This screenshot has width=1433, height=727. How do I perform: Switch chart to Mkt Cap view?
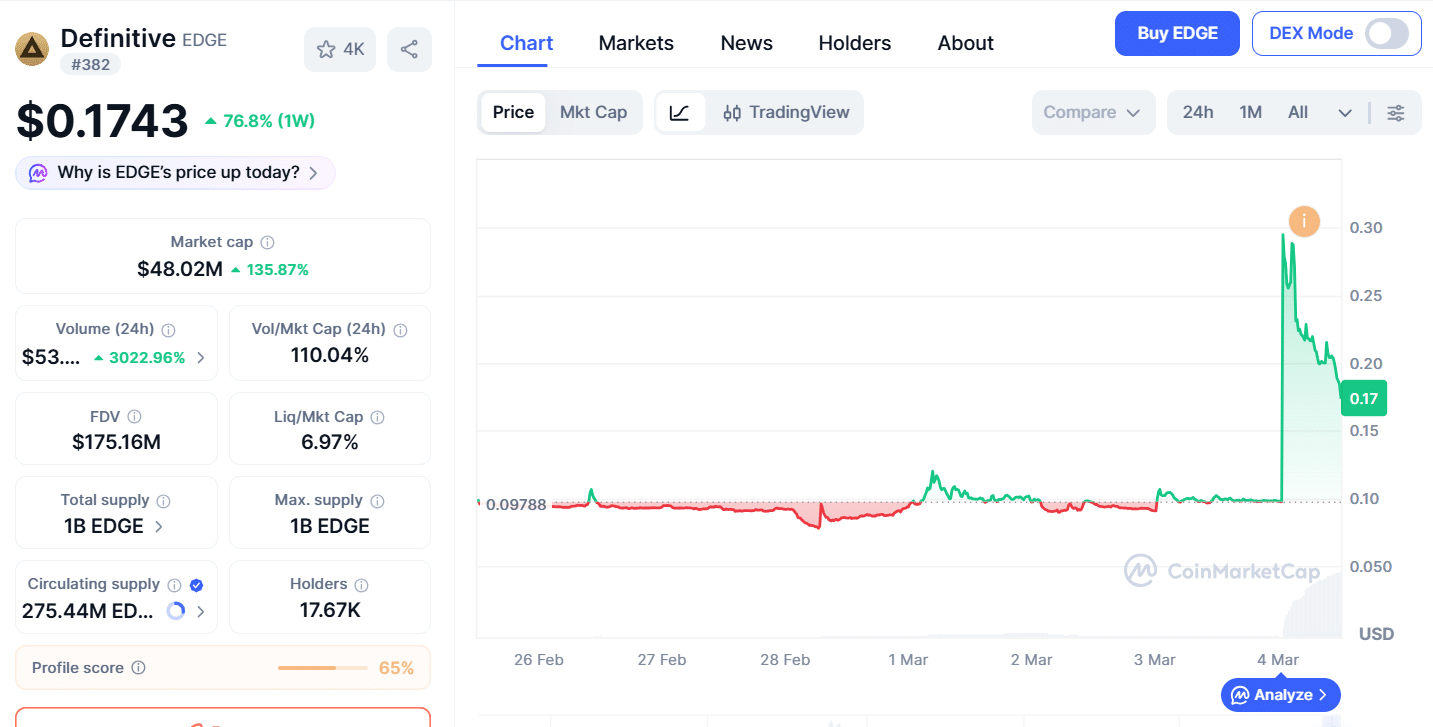593,113
